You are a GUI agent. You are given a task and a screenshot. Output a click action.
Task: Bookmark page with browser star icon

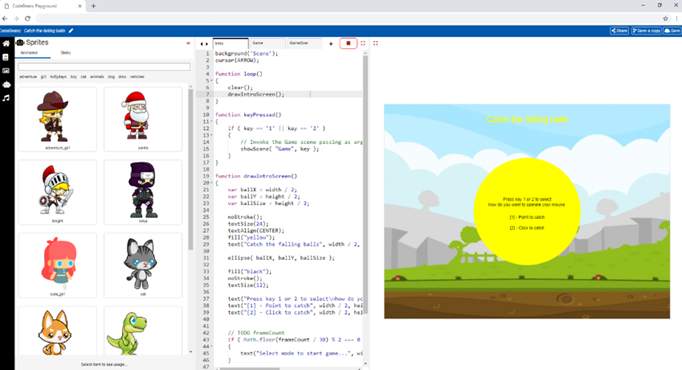coord(665,18)
